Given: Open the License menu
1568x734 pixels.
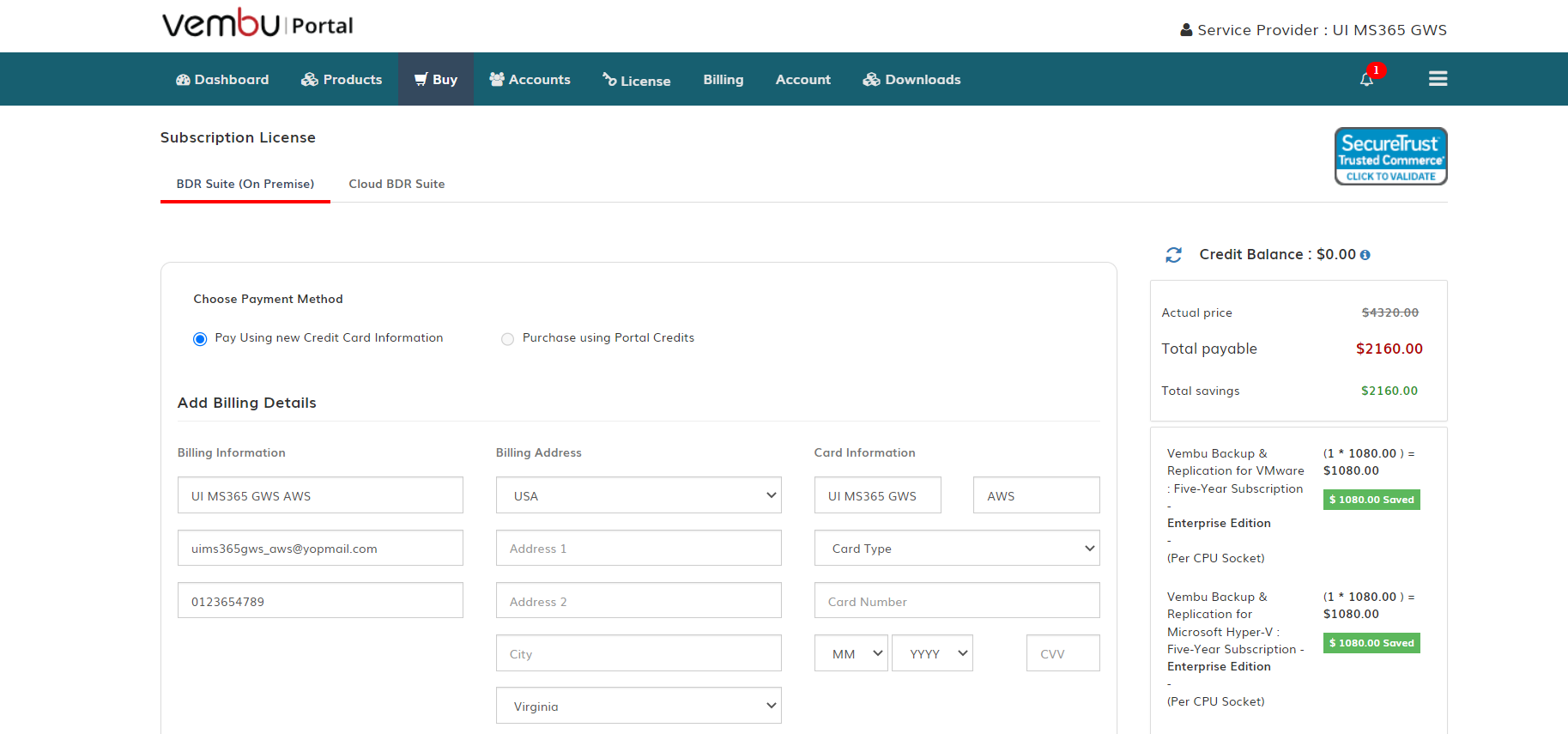Looking at the screenshot, I should tap(636, 80).
